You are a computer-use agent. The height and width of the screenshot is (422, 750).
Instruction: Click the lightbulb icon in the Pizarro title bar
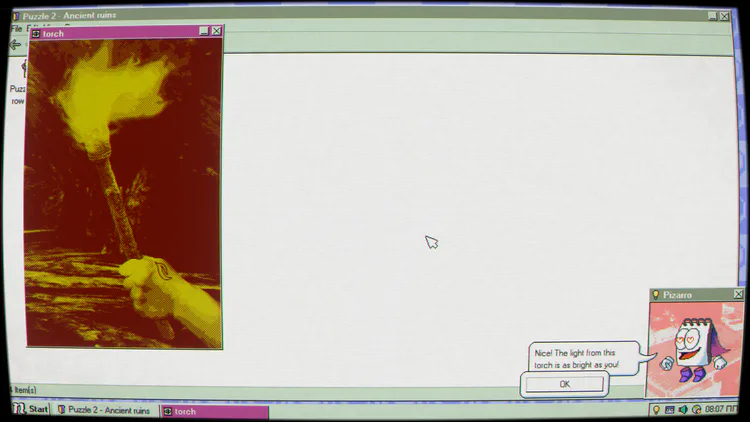click(656, 295)
